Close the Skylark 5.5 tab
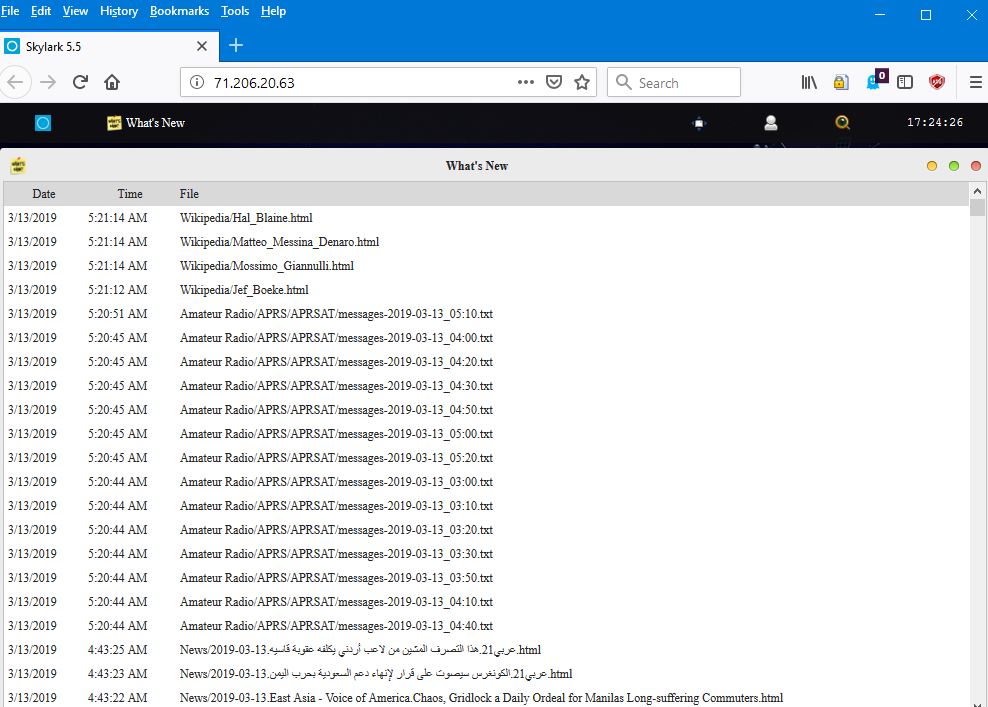The height and width of the screenshot is (707, 988). tap(202, 46)
